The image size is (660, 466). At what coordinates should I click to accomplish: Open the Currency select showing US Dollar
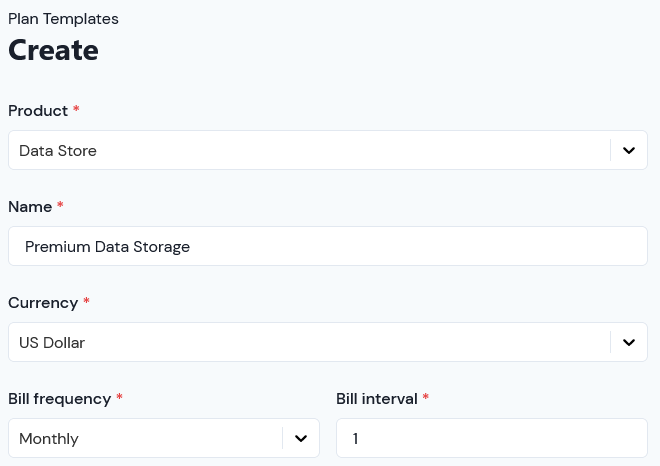(328, 342)
